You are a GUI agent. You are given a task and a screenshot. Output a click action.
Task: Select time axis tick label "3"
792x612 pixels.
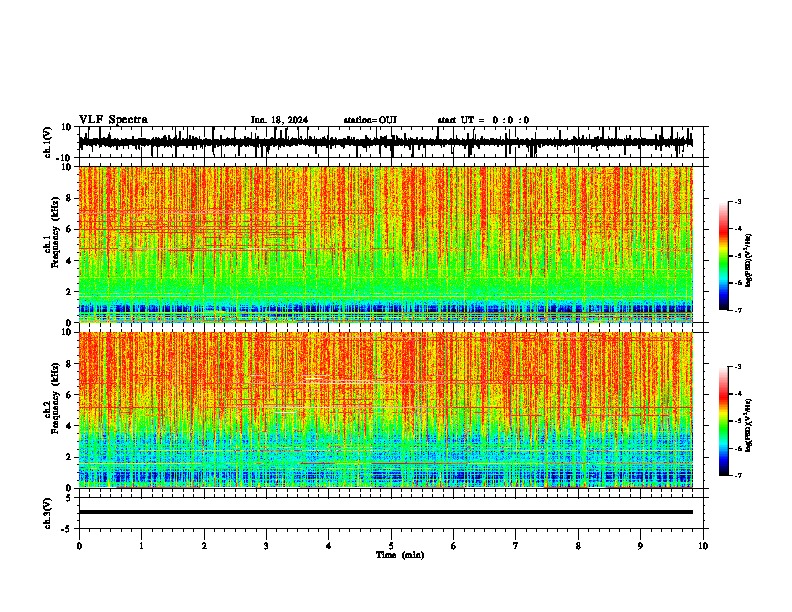266,546
